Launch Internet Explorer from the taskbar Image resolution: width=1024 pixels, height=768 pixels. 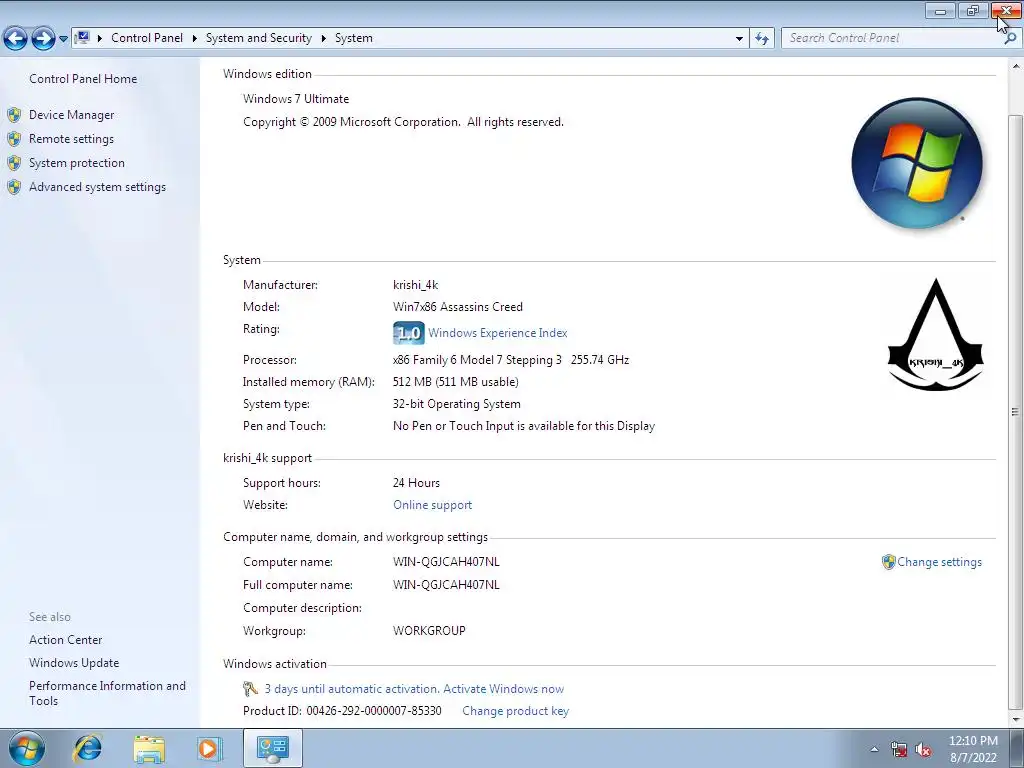(x=88, y=748)
